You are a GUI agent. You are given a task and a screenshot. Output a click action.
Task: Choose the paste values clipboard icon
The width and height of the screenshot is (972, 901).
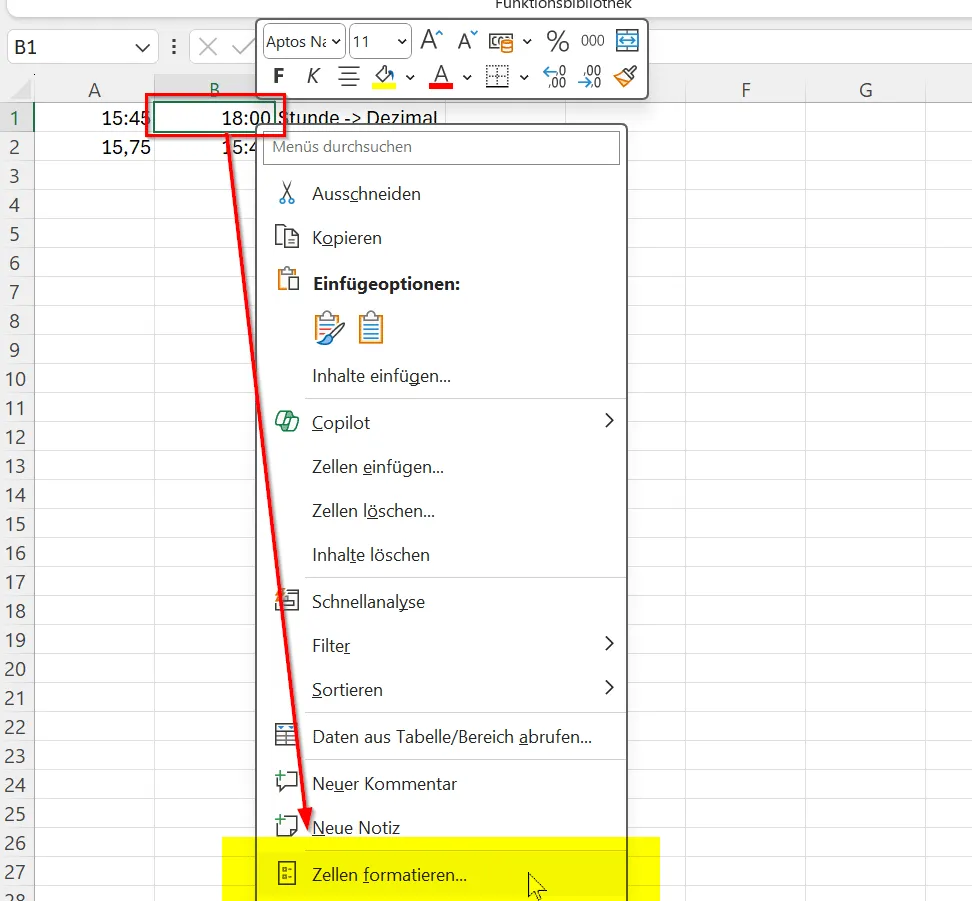click(x=371, y=327)
